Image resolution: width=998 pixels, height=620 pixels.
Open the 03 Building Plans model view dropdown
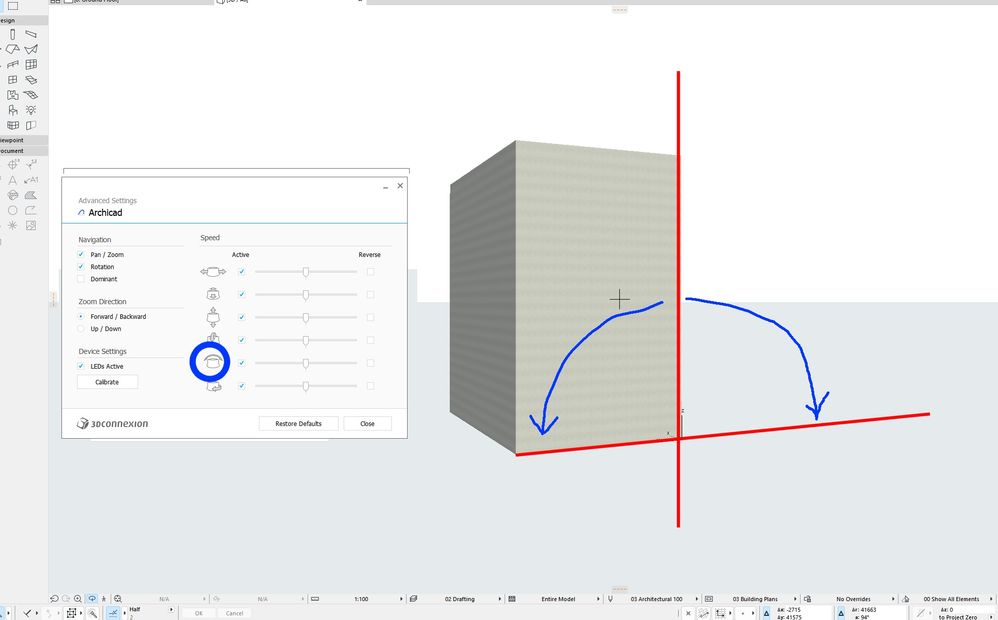click(756, 599)
